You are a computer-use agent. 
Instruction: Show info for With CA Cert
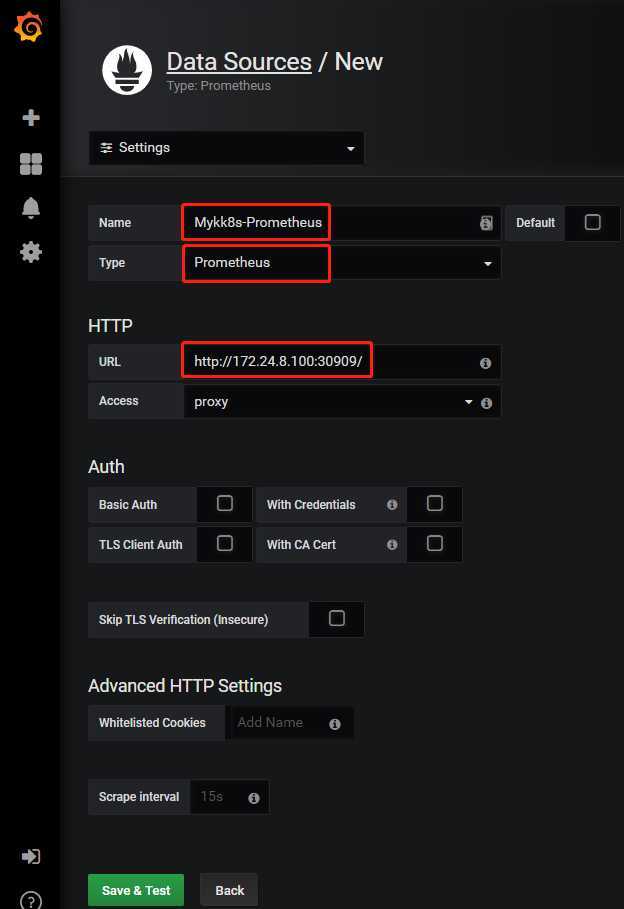[392, 545]
